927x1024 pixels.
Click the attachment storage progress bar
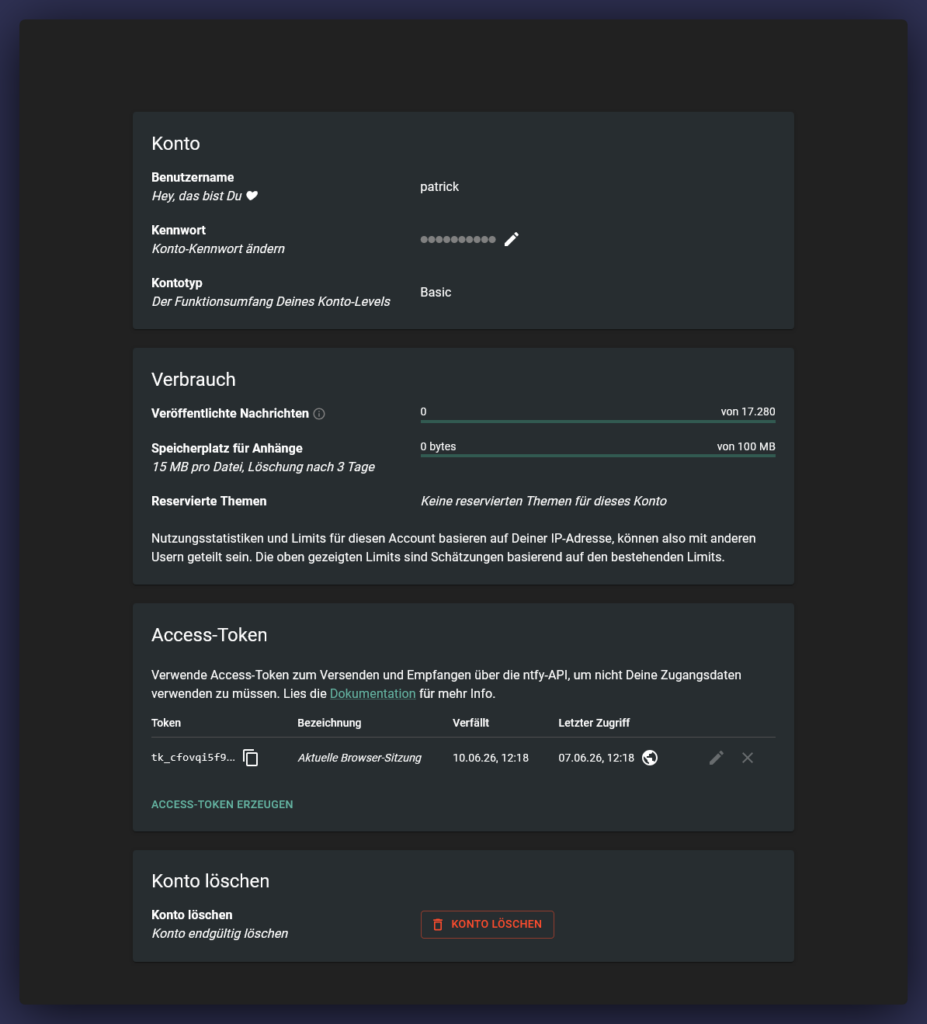[x=598, y=456]
